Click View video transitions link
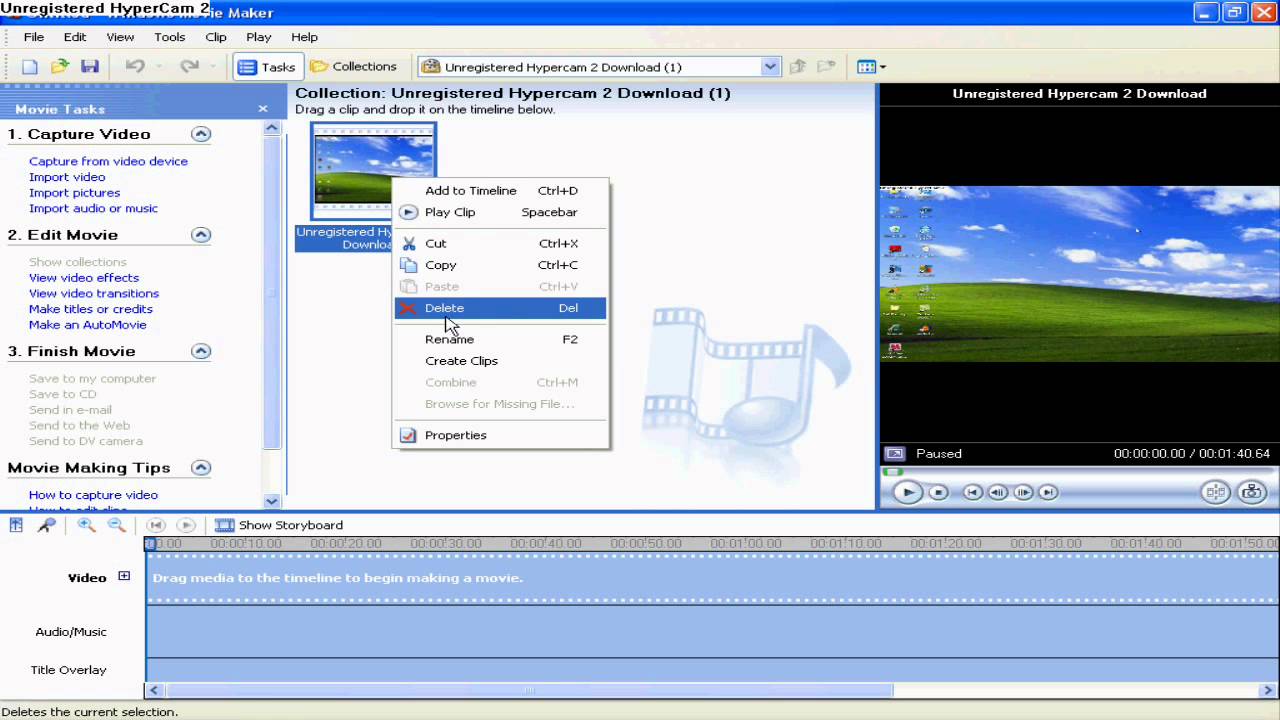Screen dimensions: 1280x720 pyautogui.click(x=94, y=294)
